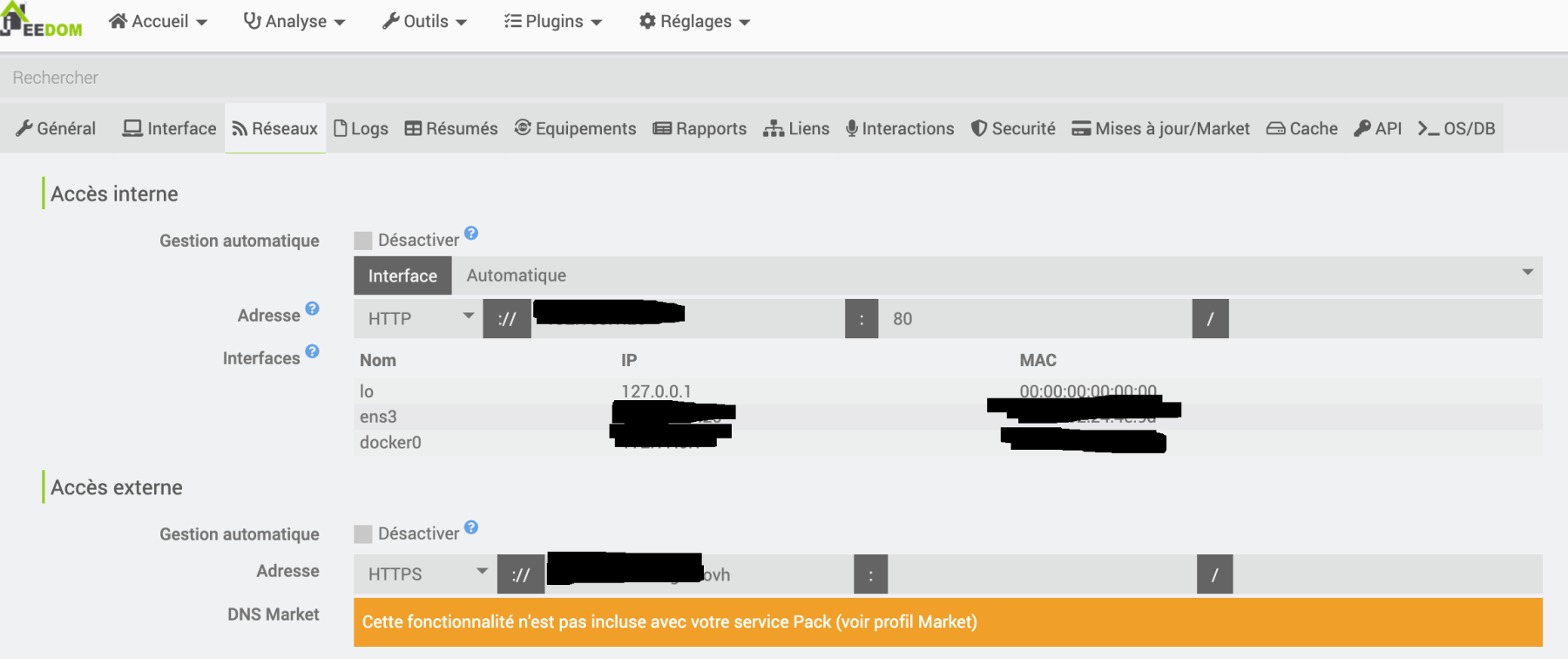Click the external address host field
1568x659 pixels.
pos(700,574)
